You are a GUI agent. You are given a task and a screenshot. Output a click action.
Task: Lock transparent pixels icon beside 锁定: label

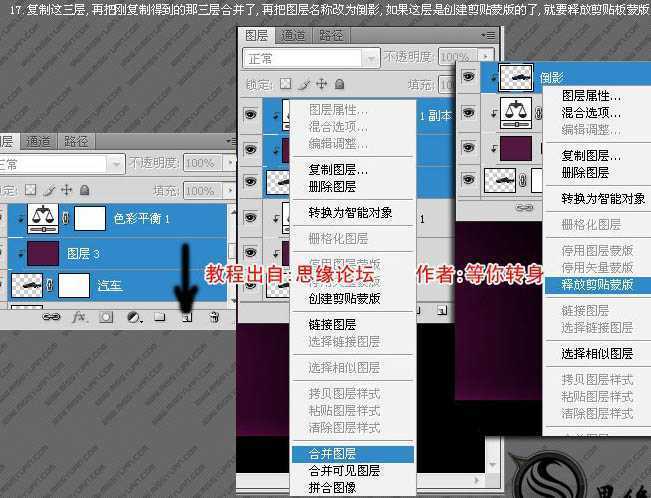(x=285, y=84)
